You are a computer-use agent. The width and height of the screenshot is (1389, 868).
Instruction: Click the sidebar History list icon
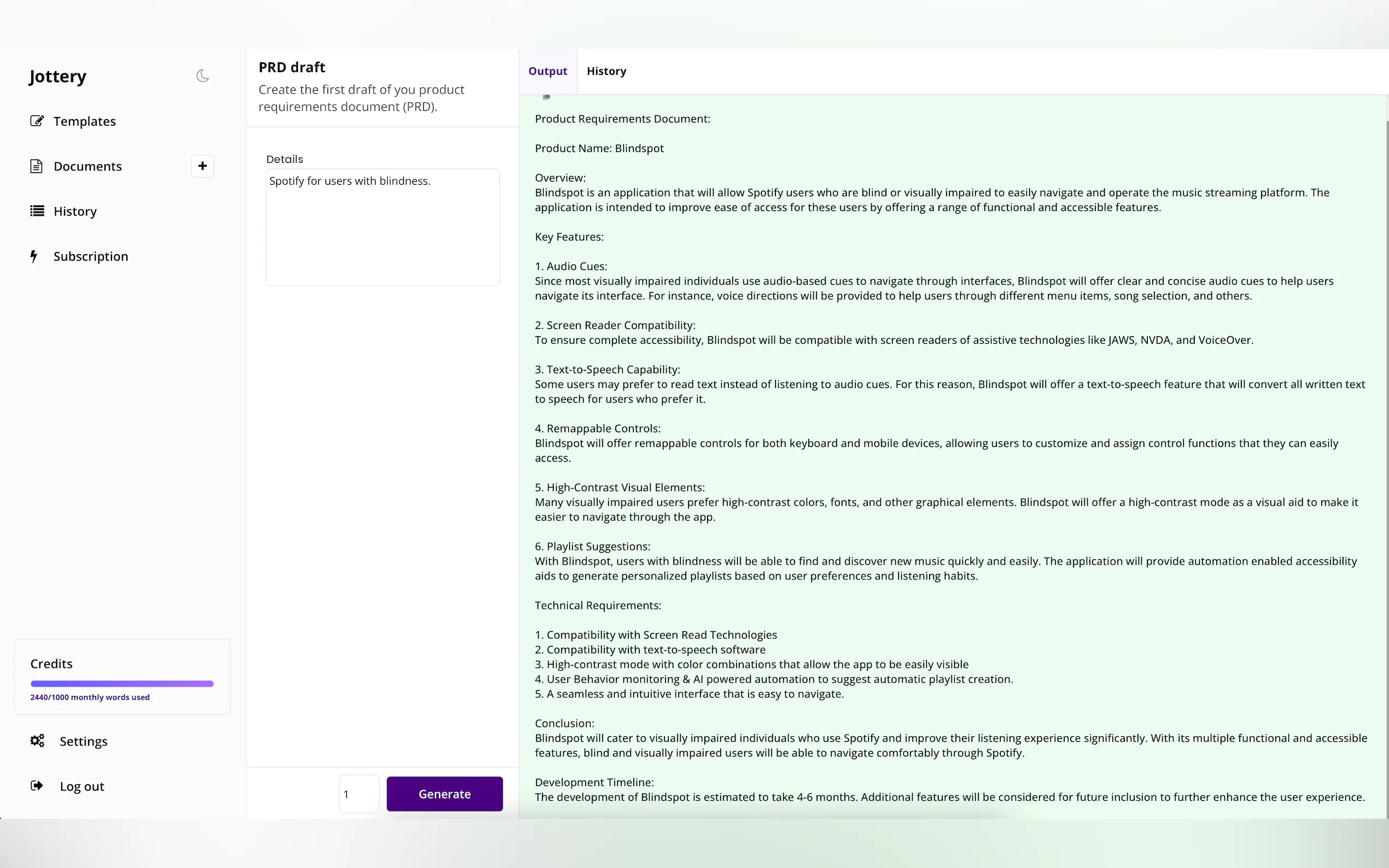37,211
